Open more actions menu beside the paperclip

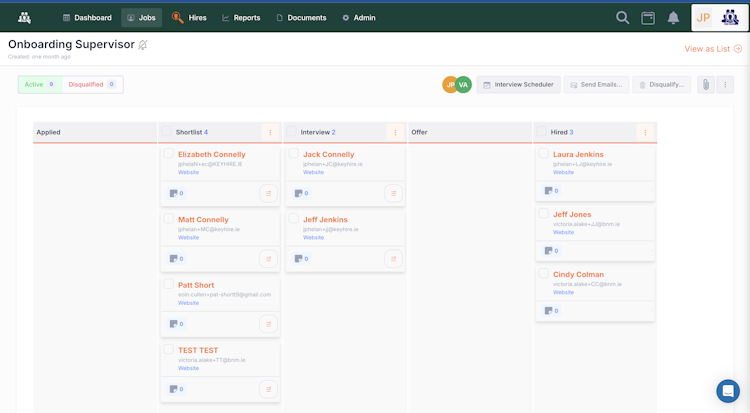(x=725, y=85)
